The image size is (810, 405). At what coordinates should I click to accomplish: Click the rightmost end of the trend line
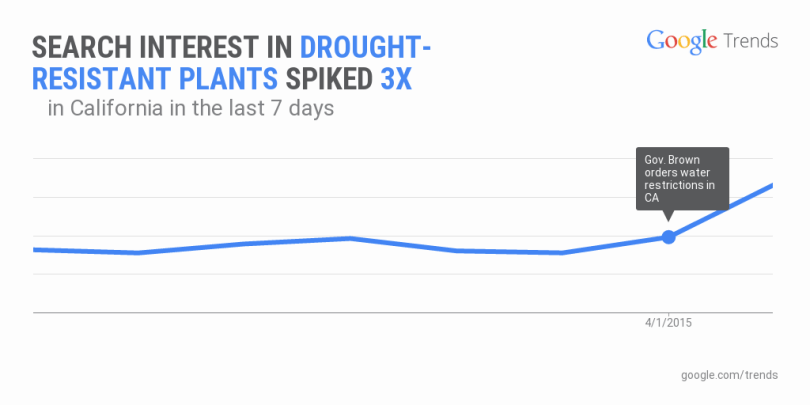point(772,186)
